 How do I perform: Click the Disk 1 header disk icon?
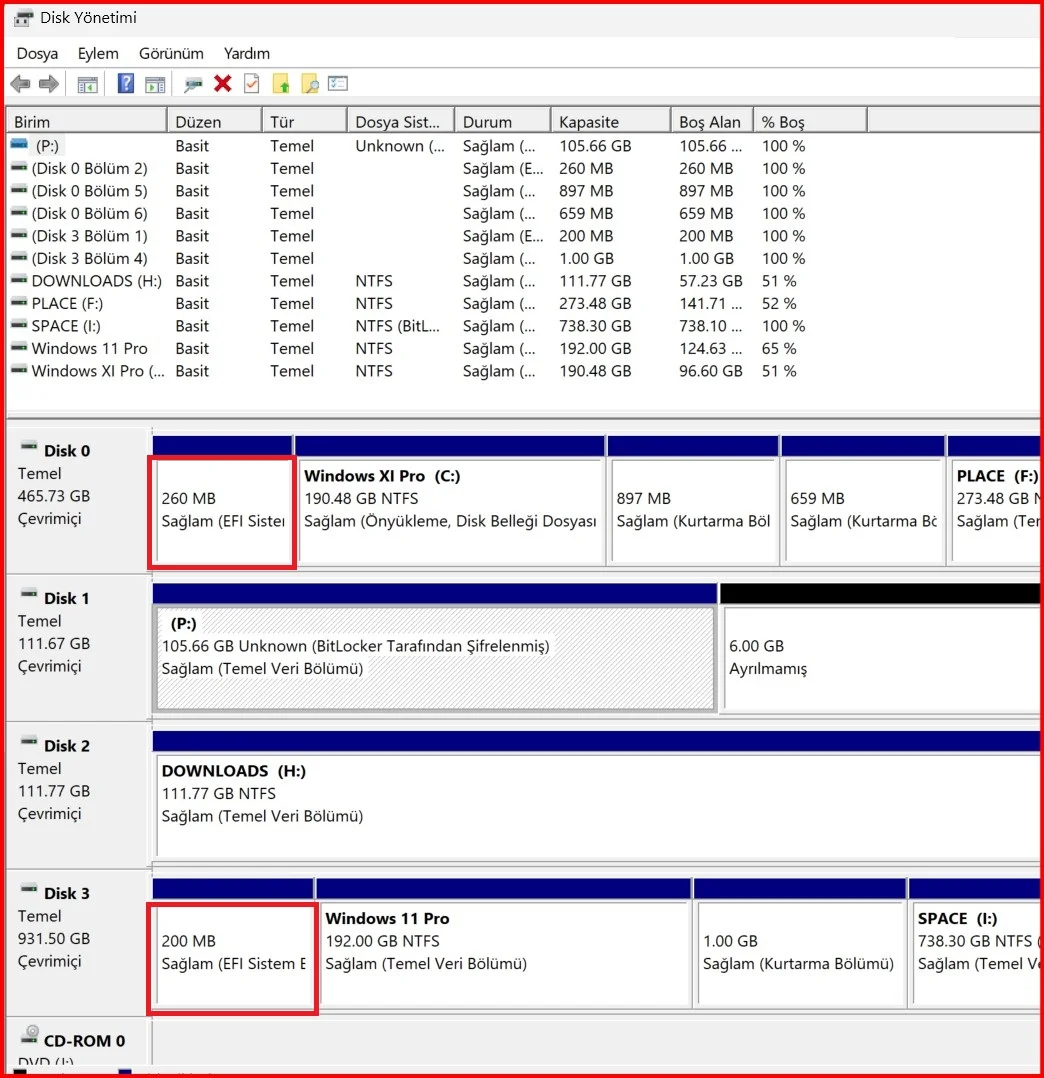tap(29, 594)
